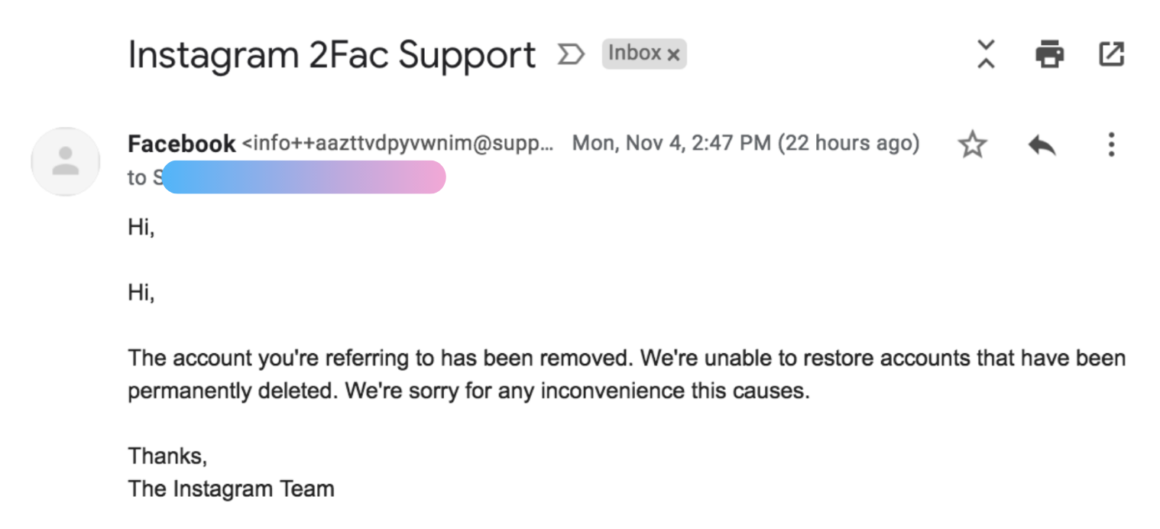Click the first Hi greeting line
Image resolution: width=1160 pixels, height=529 pixels.
[x=141, y=228]
